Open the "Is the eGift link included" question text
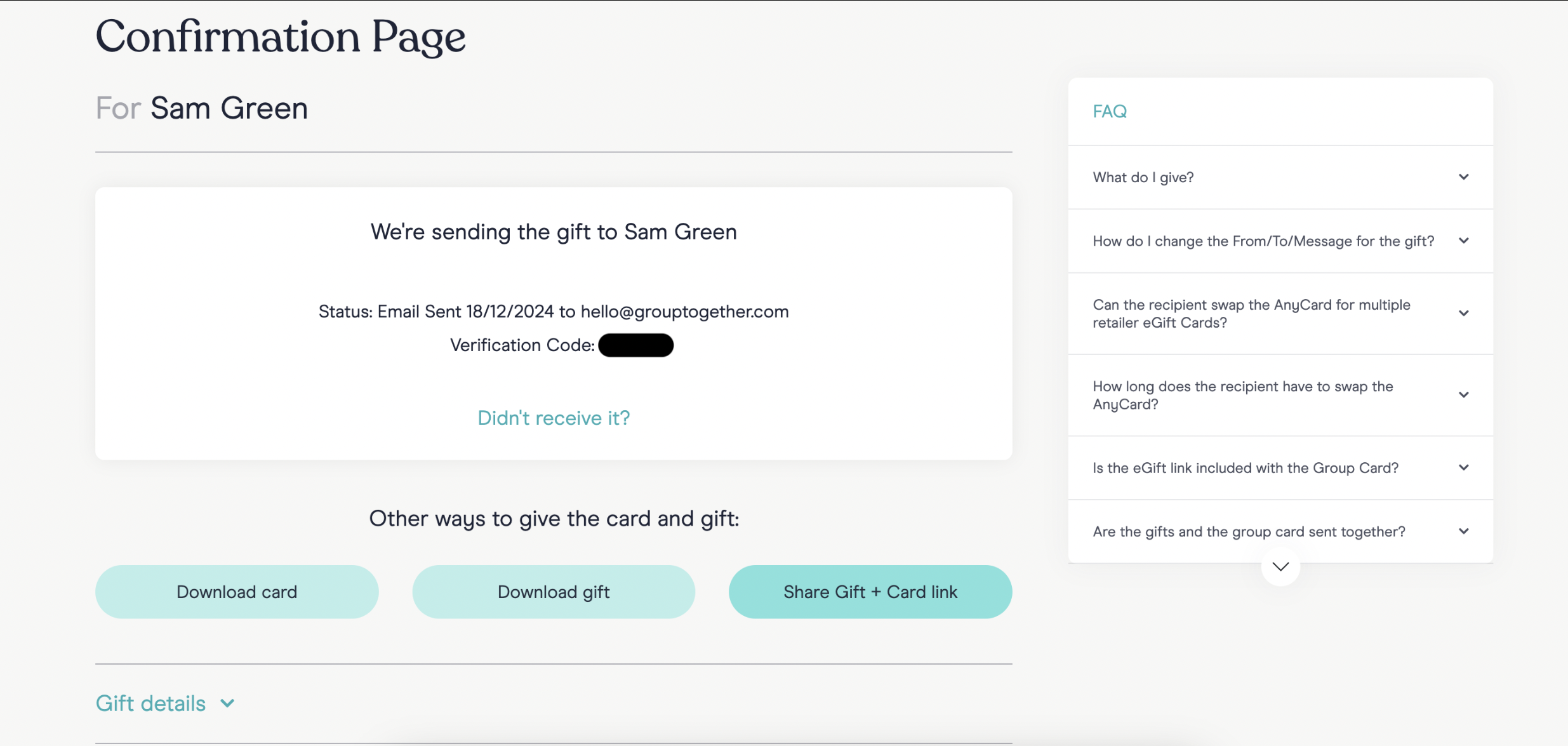1568x746 pixels. point(1246,468)
